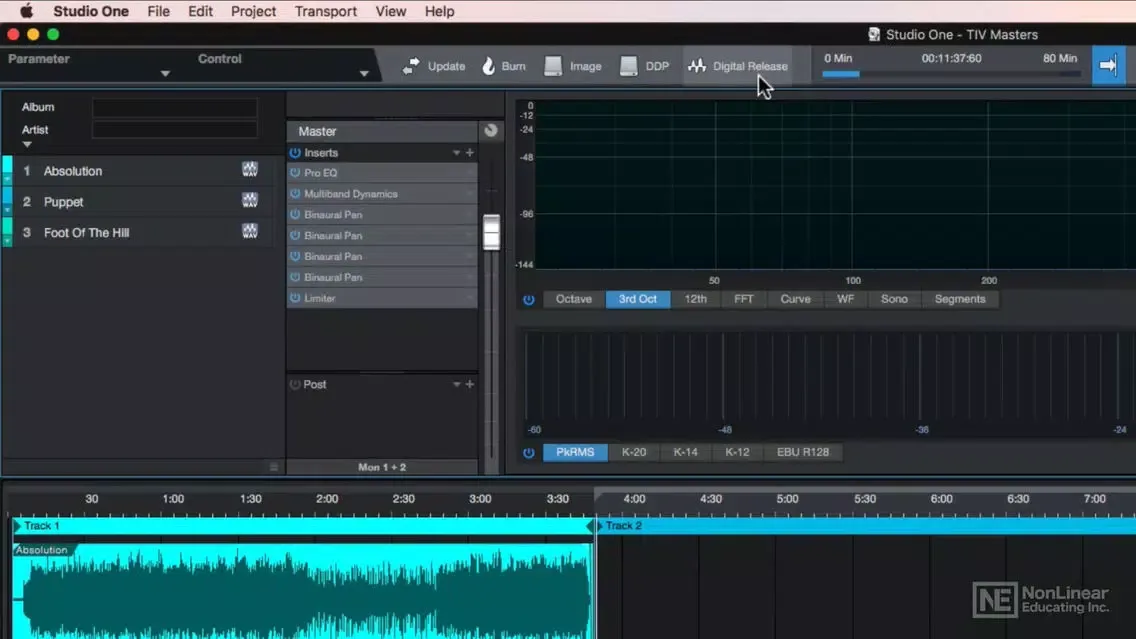Select the Segments analyzer mode

pos(960,299)
